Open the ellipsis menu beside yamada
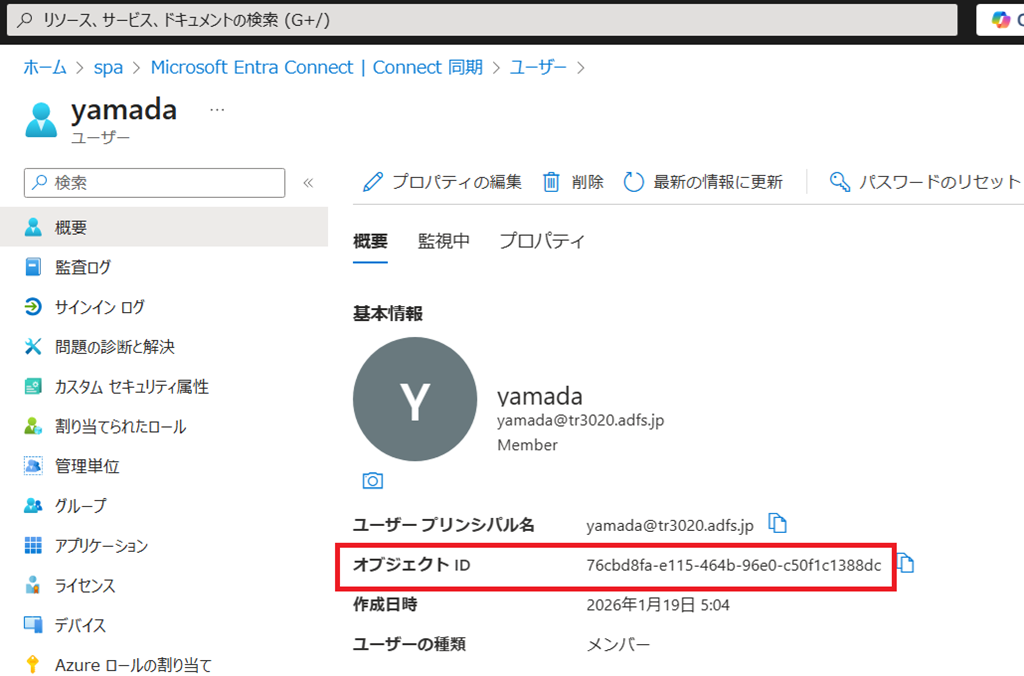Screen dimensions: 1024x676 point(217,109)
